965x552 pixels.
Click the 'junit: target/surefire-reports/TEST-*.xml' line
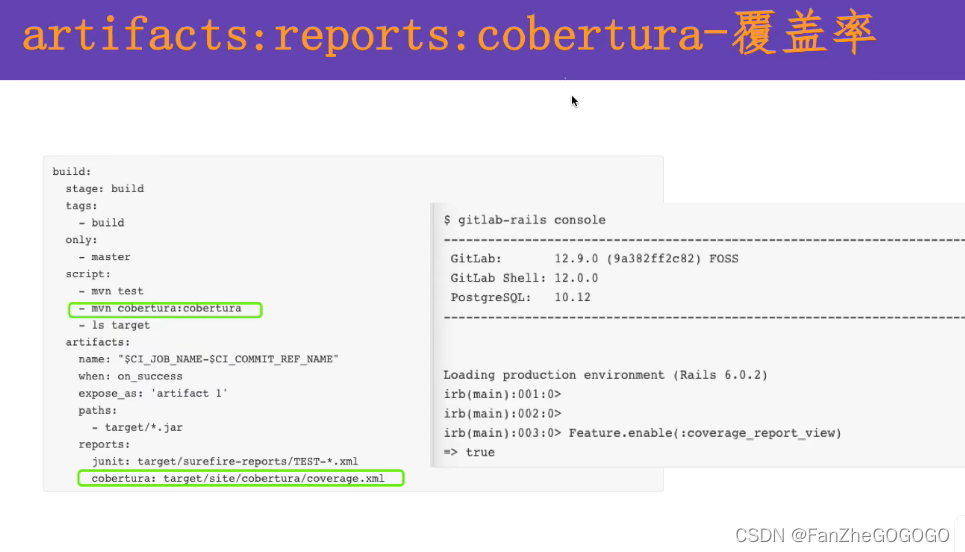click(225, 462)
